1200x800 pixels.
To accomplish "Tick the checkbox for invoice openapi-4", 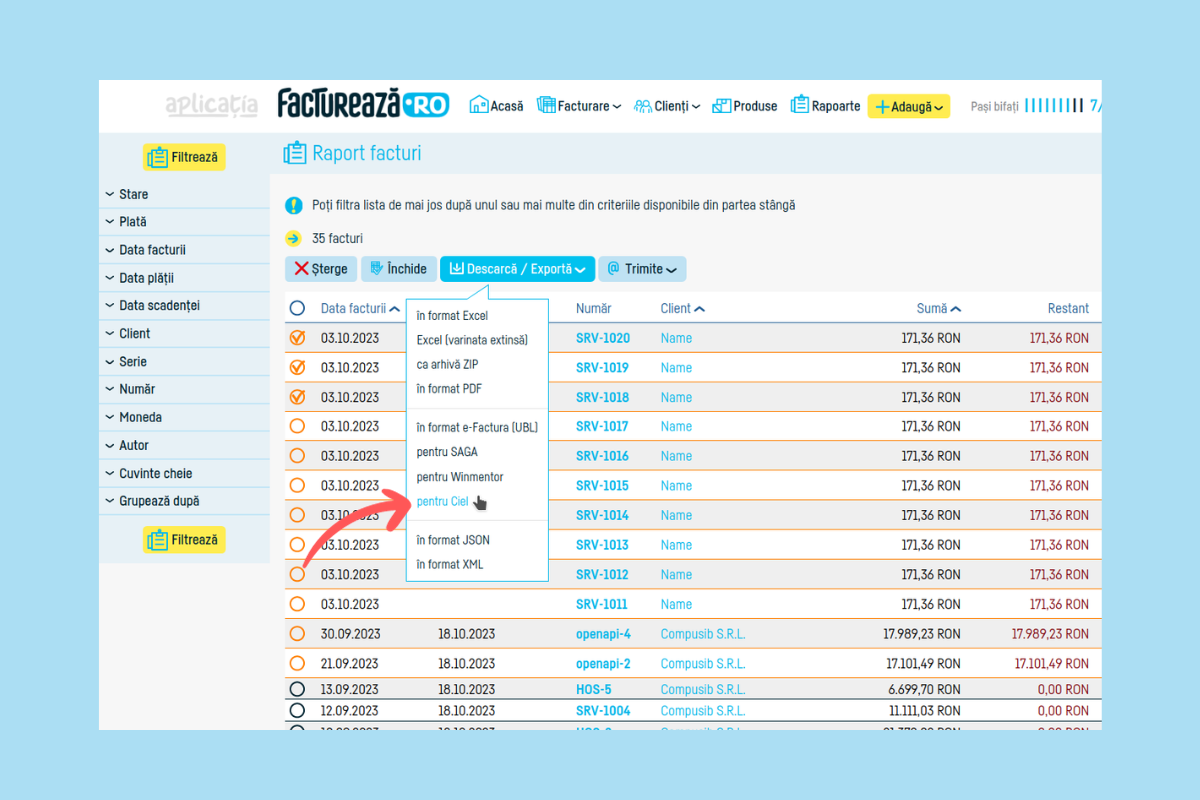I will click(297, 634).
